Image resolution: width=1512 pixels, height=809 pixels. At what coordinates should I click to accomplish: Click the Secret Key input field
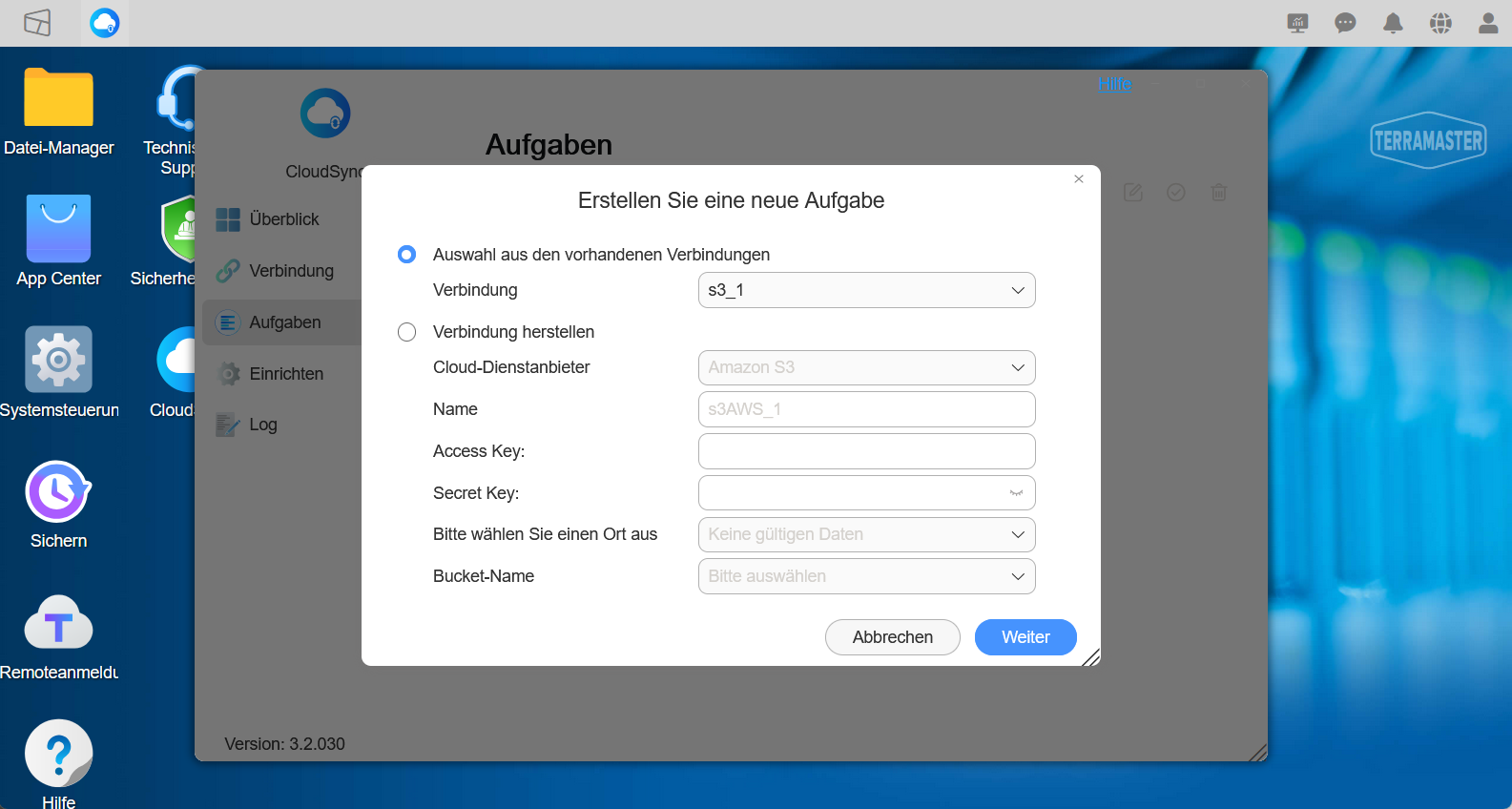click(867, 493)
